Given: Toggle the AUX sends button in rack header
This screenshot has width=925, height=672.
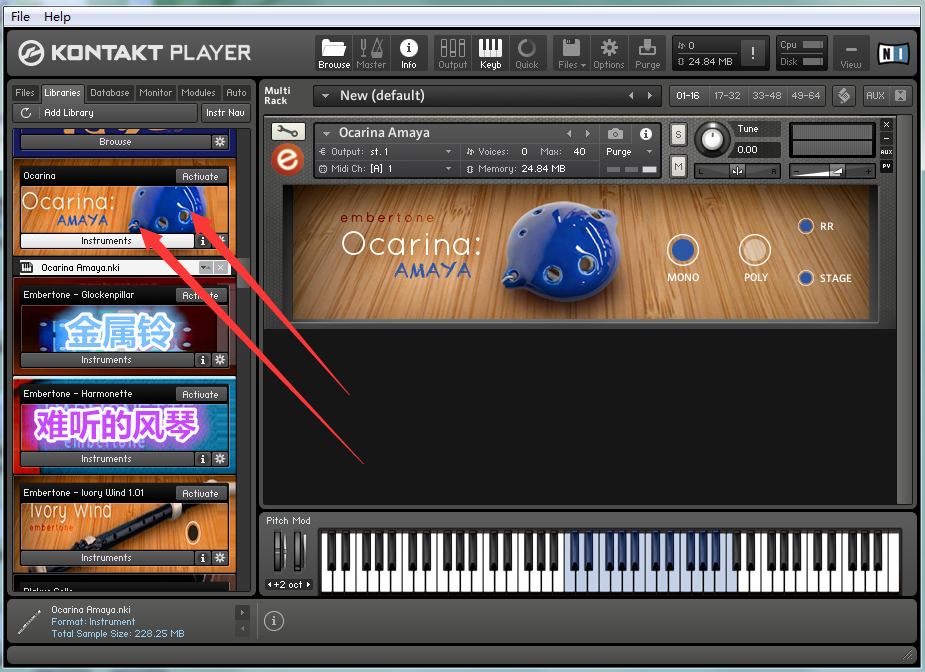Looking at the screenshot, I should coord(875,96).
